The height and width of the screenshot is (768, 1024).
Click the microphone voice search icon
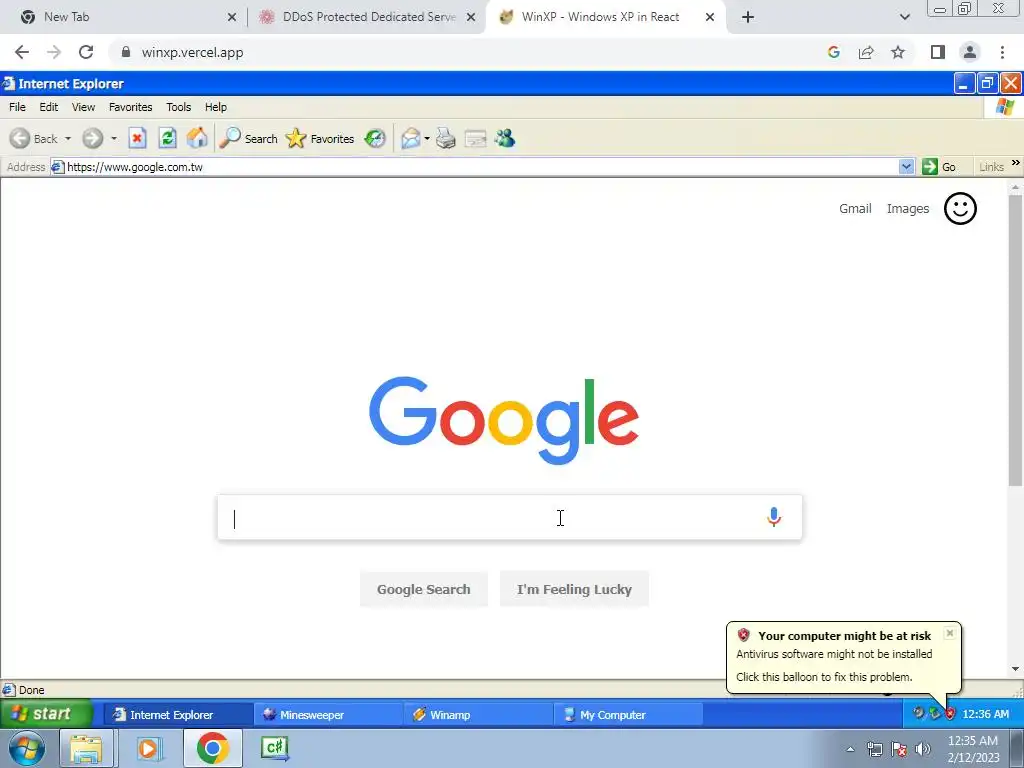pos(774,517)
